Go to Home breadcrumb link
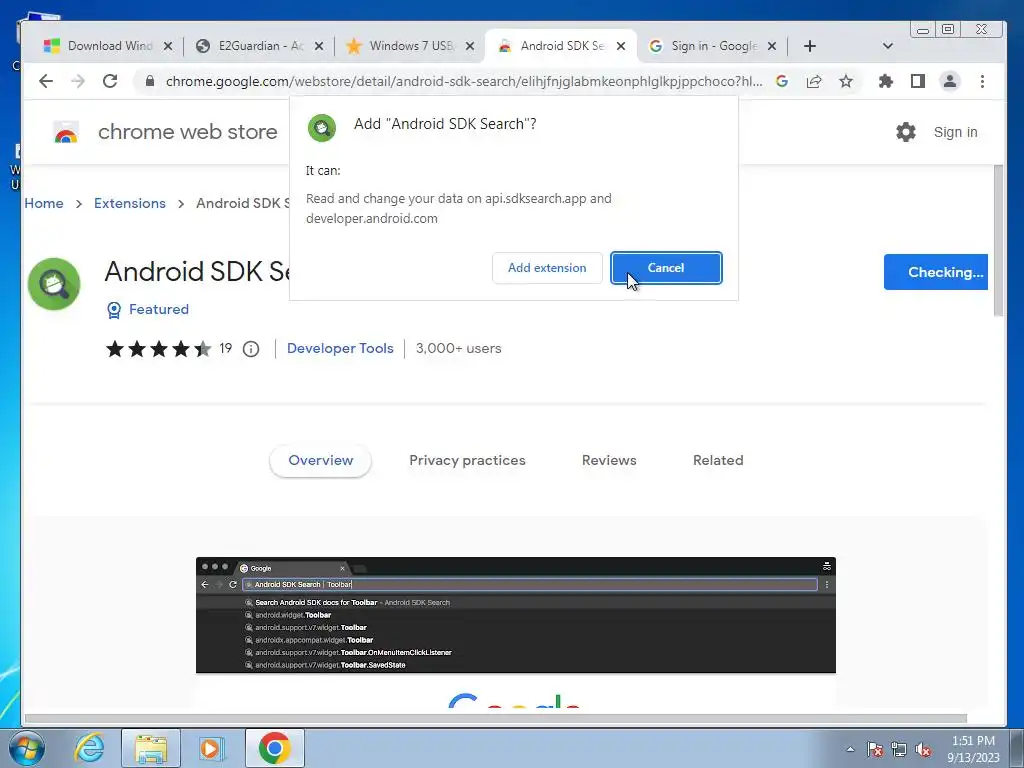This screenshot has height=768, width=1024. pyautogui.click(x=44, y=203)
